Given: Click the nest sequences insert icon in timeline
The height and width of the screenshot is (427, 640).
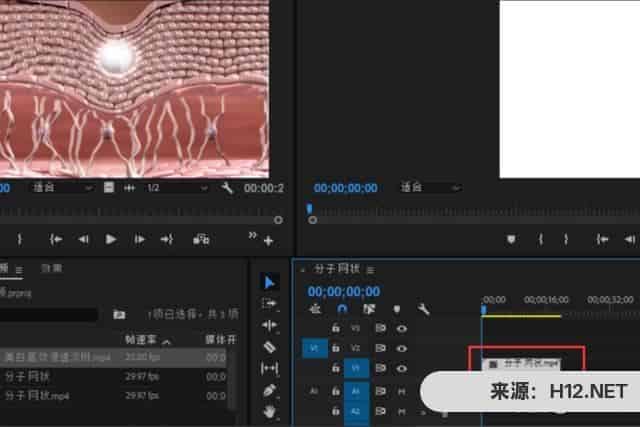Looking at the screenshot, I should tap(315, 309).
